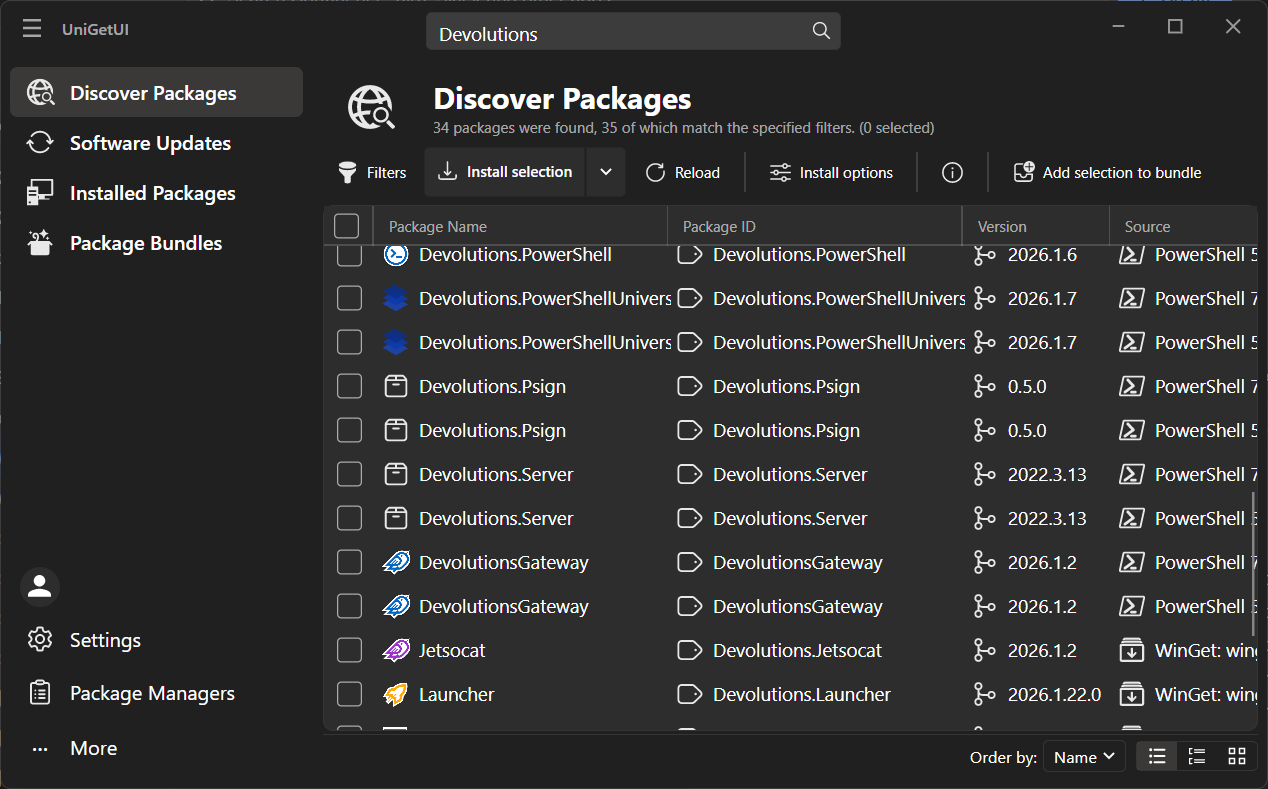Click the Jetsocat package icon
Image resolution: width=1268 pixels, height=789 pixels.
(396, 650)
